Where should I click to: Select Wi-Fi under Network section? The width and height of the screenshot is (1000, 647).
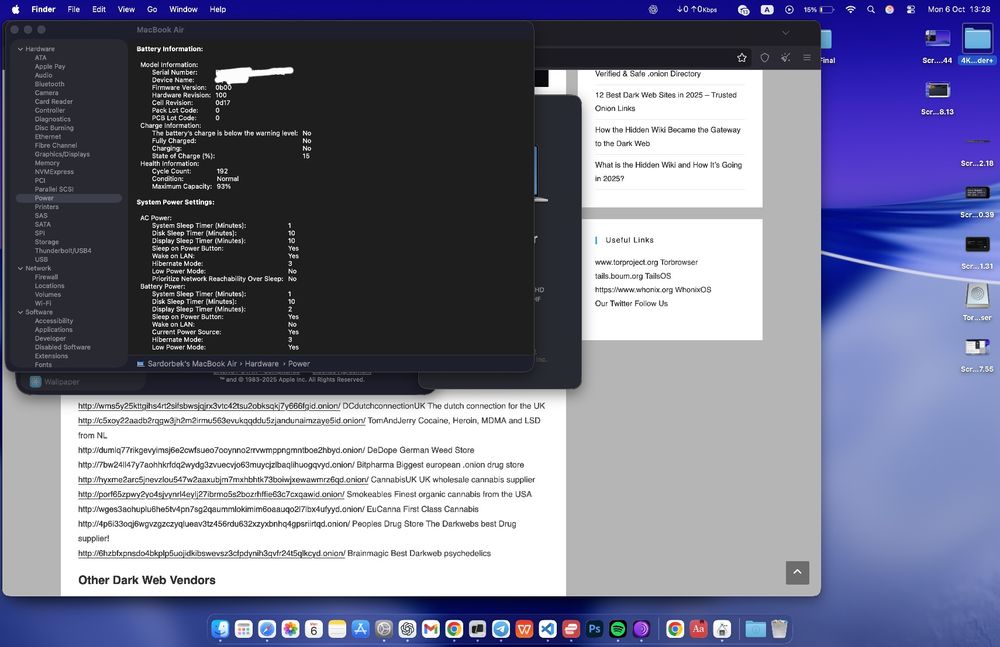point(42,304)
